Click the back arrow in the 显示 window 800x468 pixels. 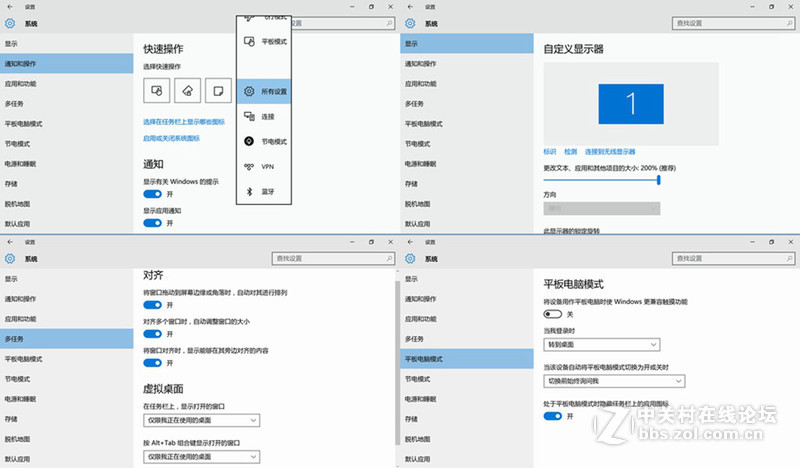click(x=410, y=7)
